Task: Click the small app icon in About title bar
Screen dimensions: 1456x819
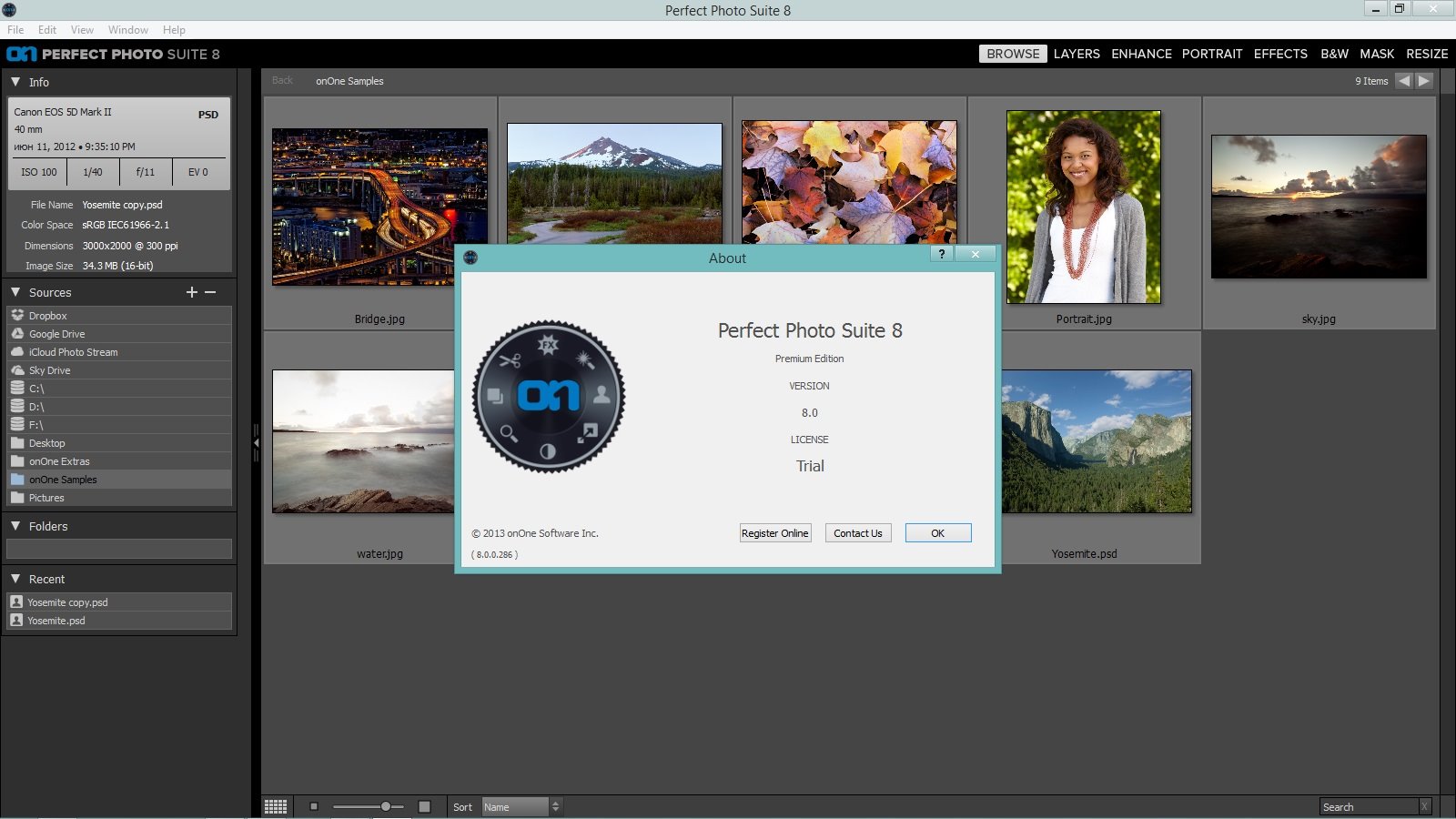Action: (470, 258)
